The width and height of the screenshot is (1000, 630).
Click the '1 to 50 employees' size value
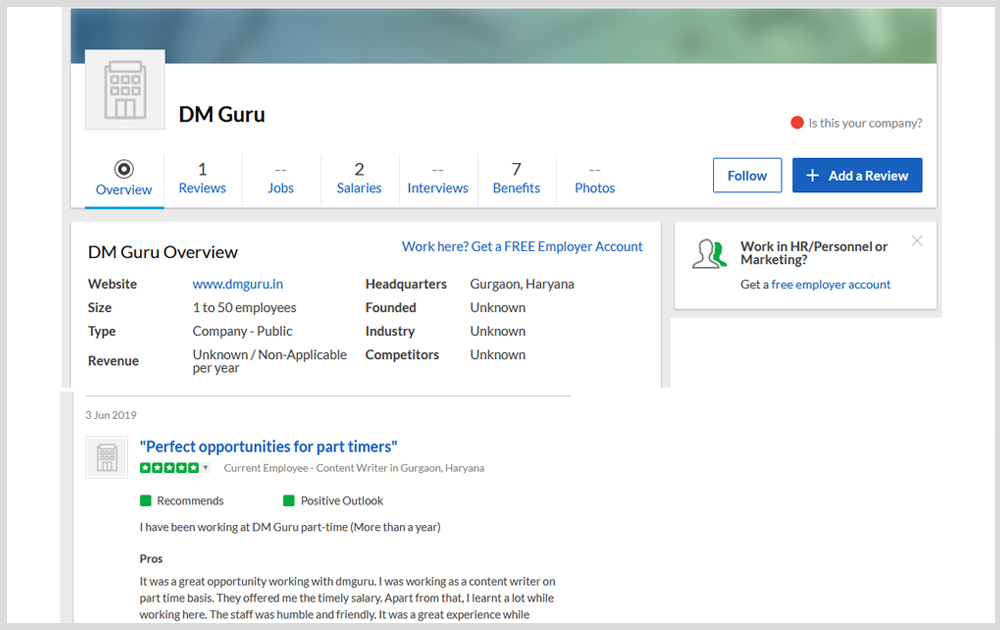244,308
